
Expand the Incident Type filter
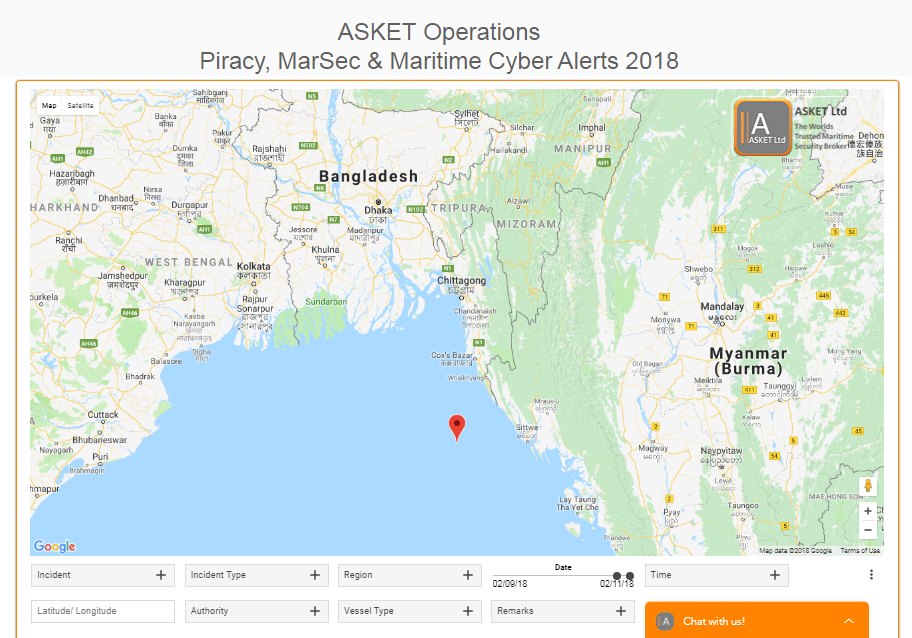(x=256, y=575)
